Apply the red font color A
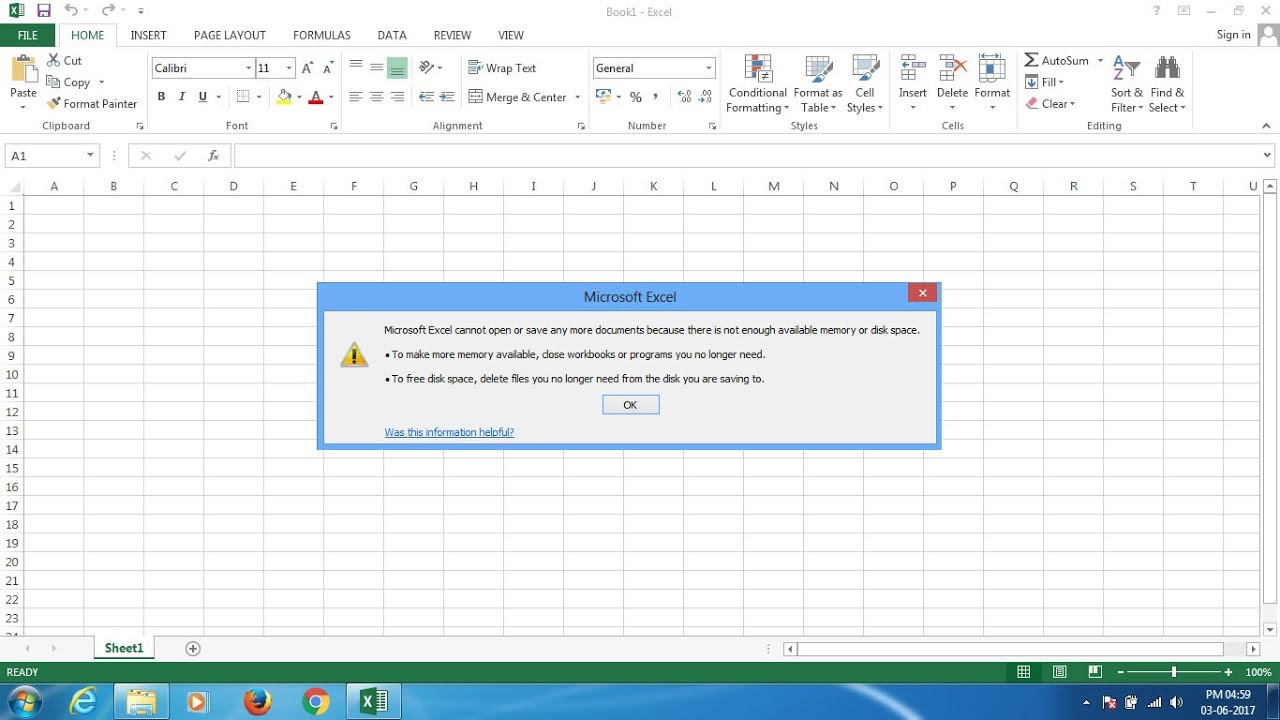1280x720 pixels. (x=316, y=97)
